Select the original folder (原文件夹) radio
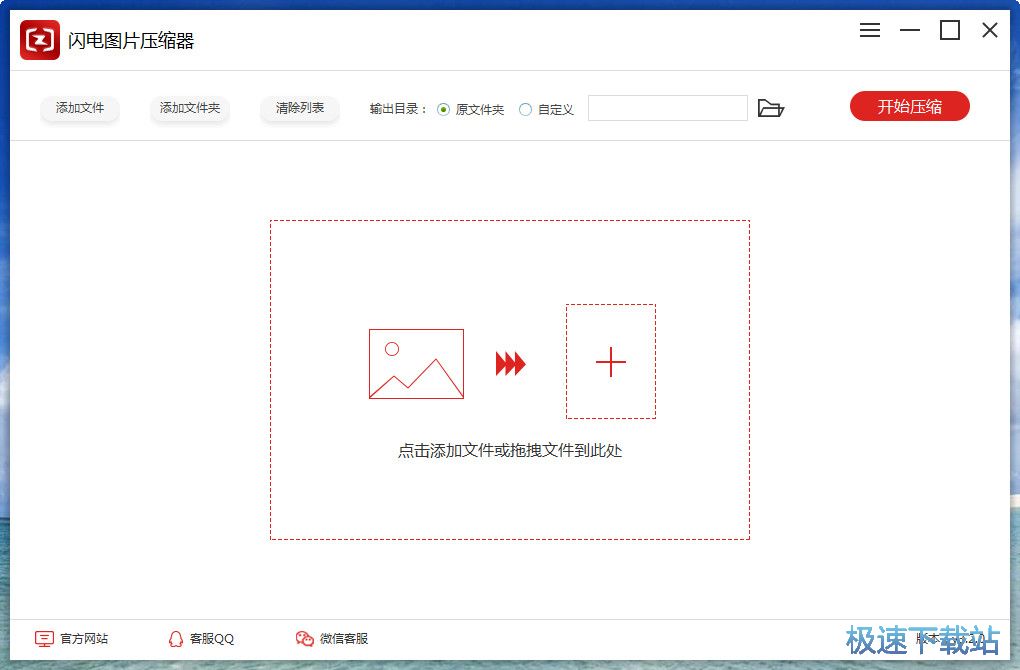 pos(444,110)
